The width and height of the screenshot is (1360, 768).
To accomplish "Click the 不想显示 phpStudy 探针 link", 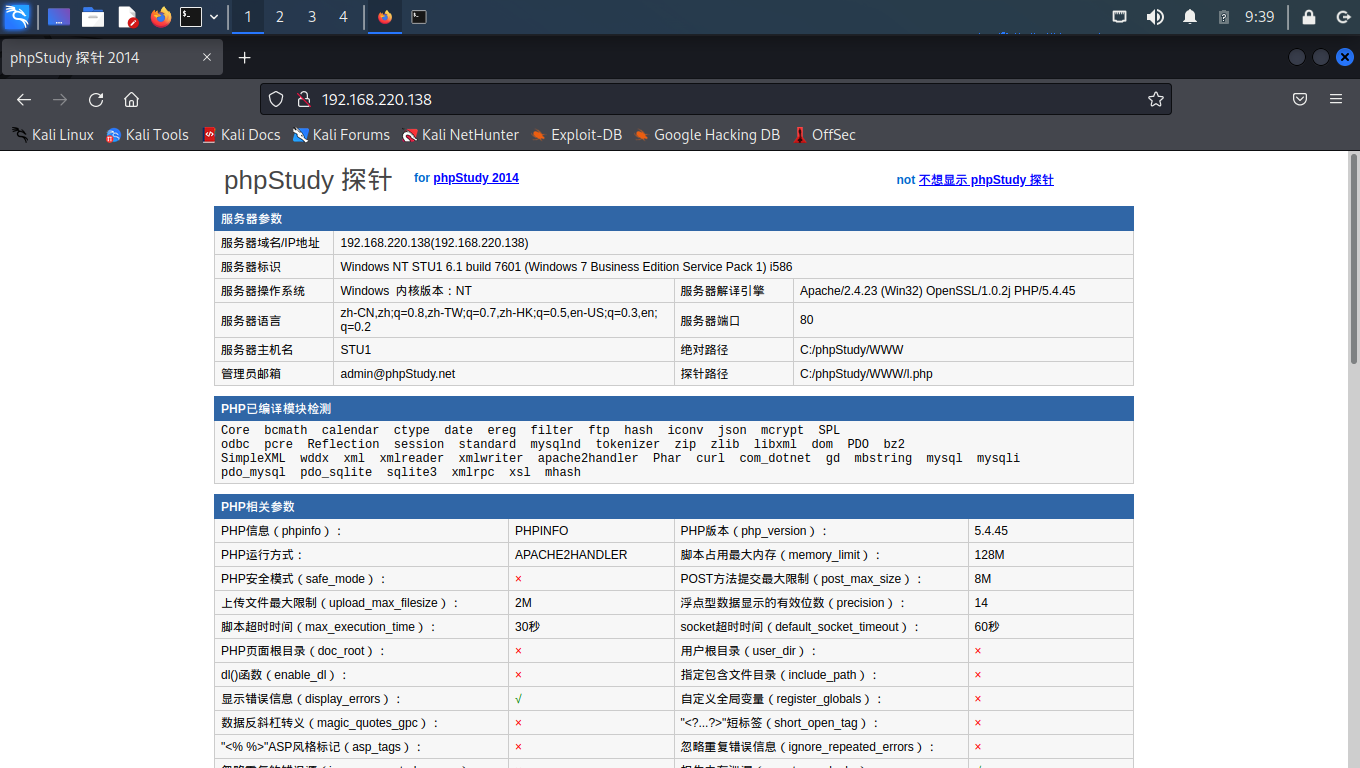I will tap(986, 180).
